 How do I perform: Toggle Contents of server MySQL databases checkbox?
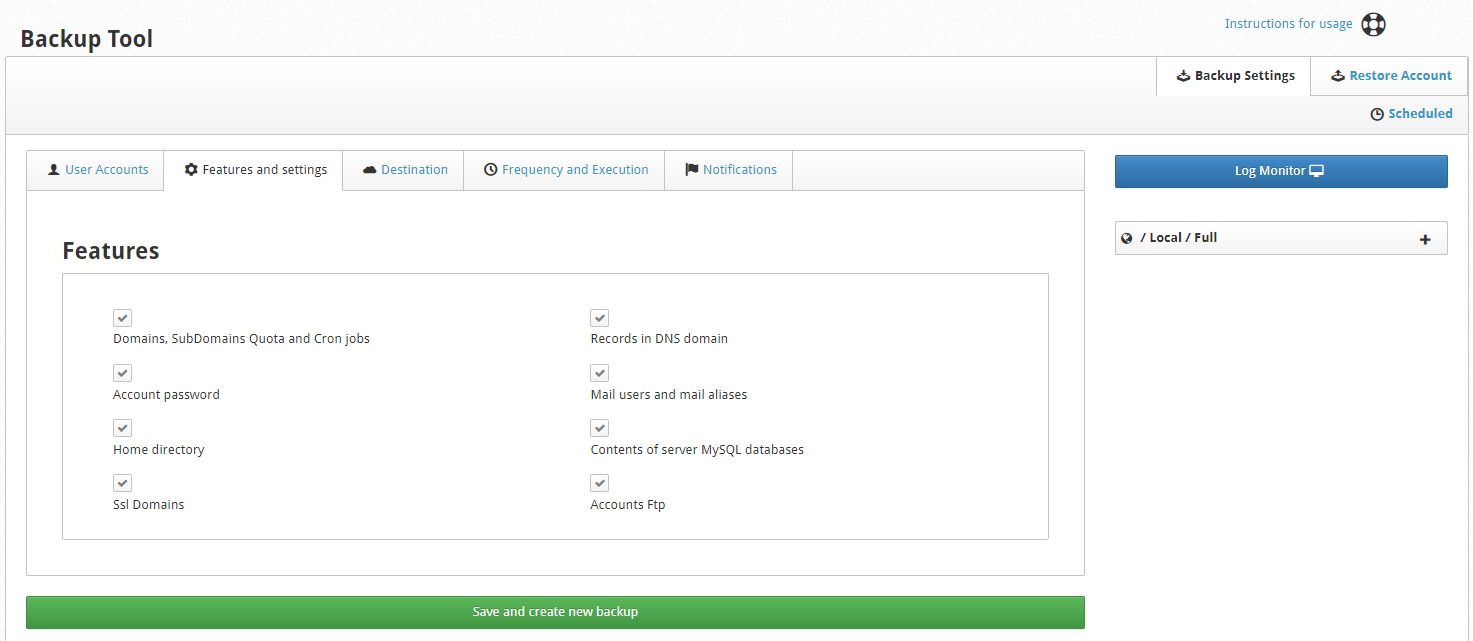[600, 428]
